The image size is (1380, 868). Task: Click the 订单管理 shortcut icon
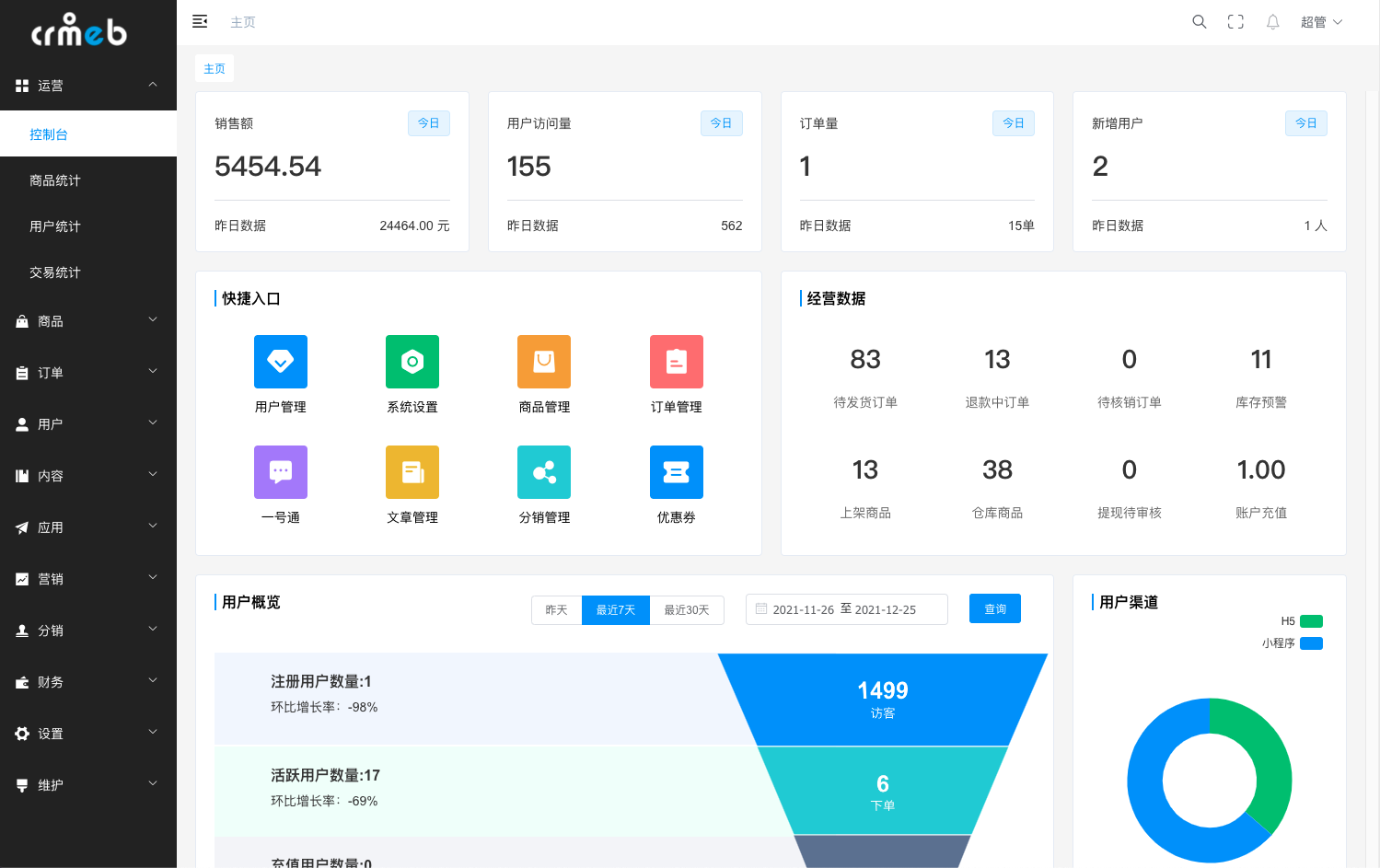(676, 362)
